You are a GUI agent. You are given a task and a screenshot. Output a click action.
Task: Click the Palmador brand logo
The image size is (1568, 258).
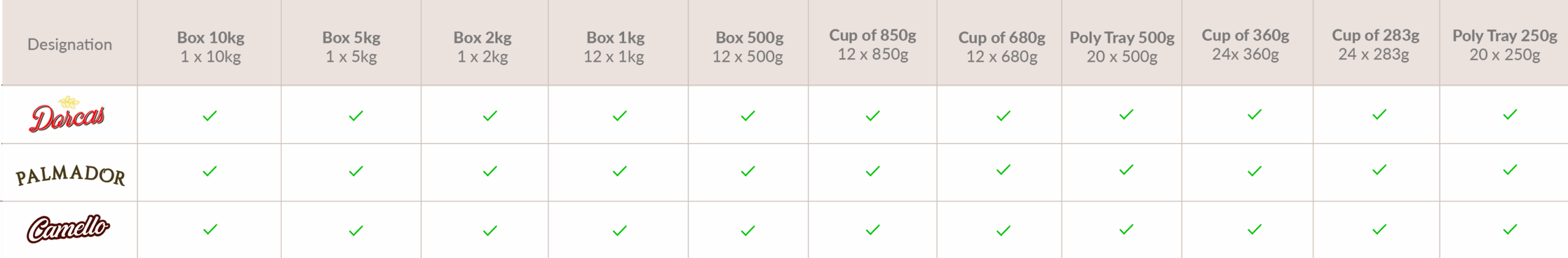coord(70,175)
